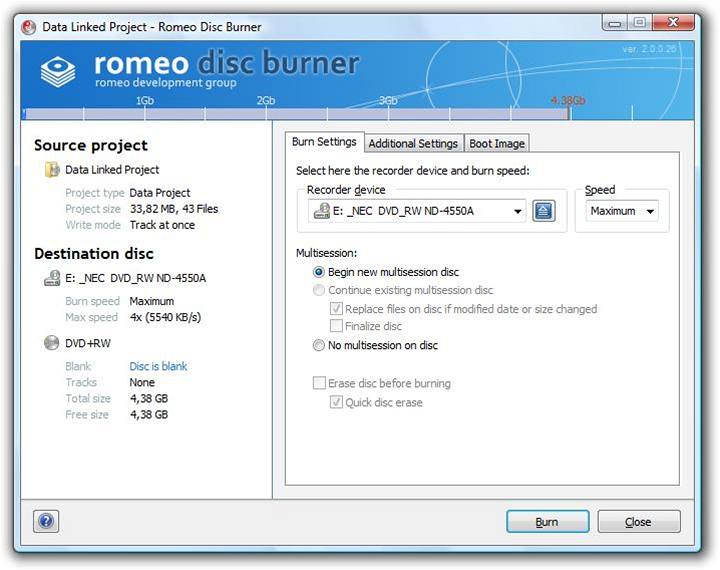Click the eject tray icon beside recorder device
The height and width of the screenshot is (570, 720).
coord(544,211)
